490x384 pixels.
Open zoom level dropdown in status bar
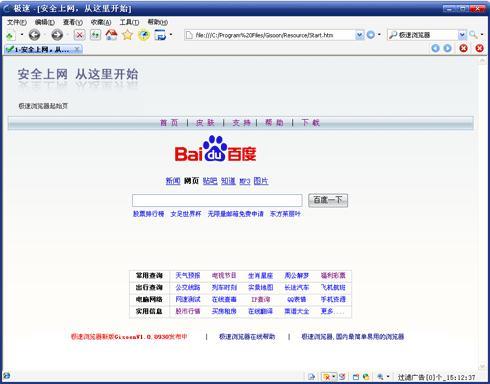click(388, 377)
